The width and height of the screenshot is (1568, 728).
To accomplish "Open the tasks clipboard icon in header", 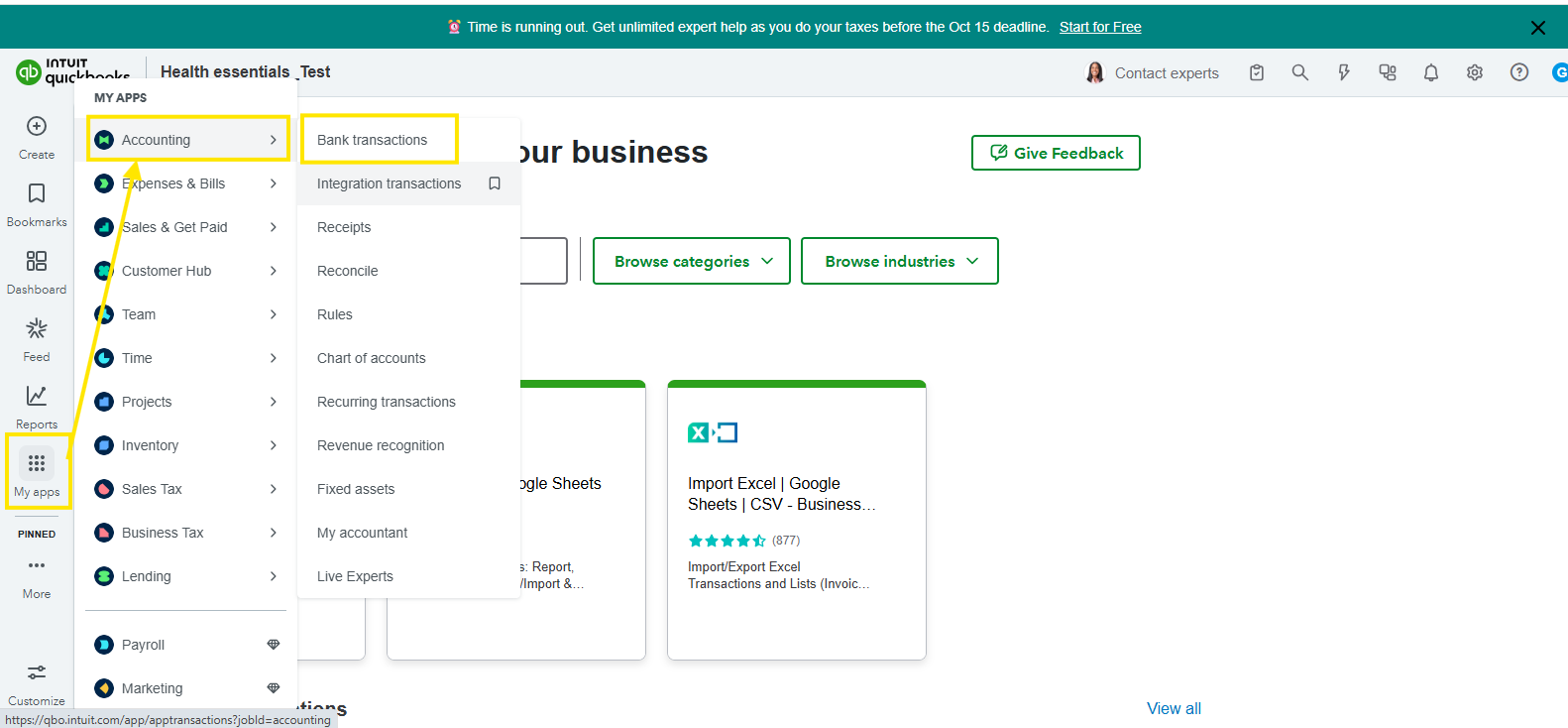I will (1257, 72).
